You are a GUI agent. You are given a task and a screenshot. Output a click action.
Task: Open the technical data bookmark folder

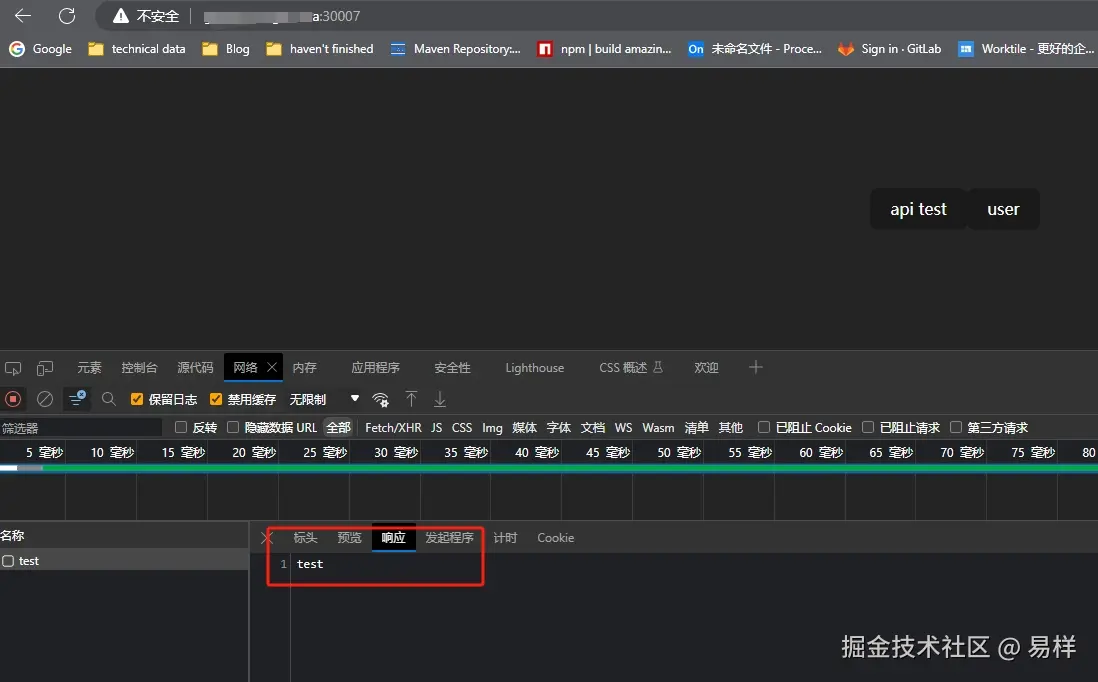[x=137, y=49]
